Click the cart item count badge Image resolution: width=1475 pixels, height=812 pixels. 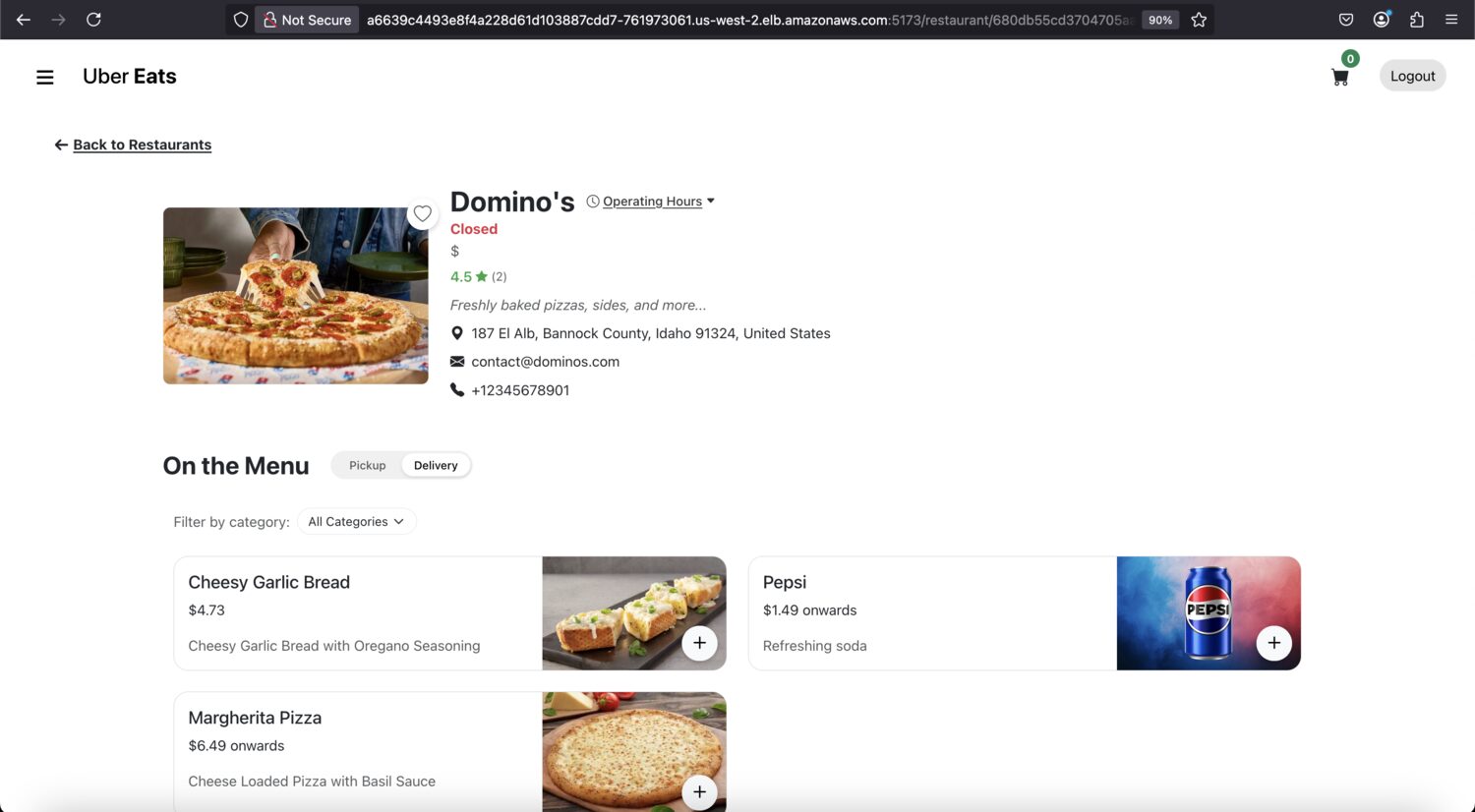(1350, 59)
